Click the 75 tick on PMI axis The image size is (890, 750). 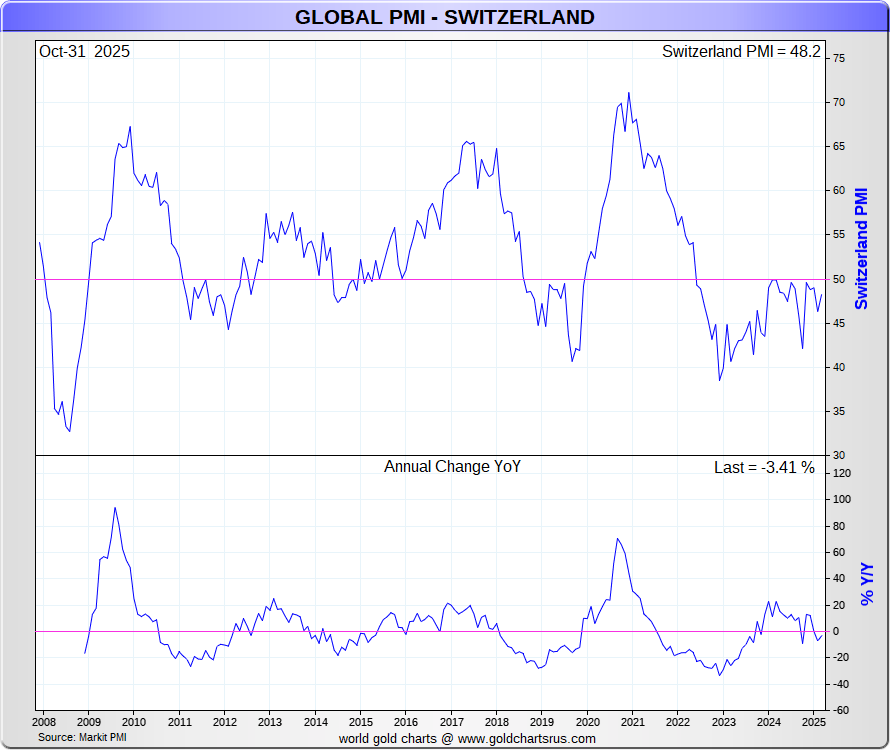[x=840, y=58]
